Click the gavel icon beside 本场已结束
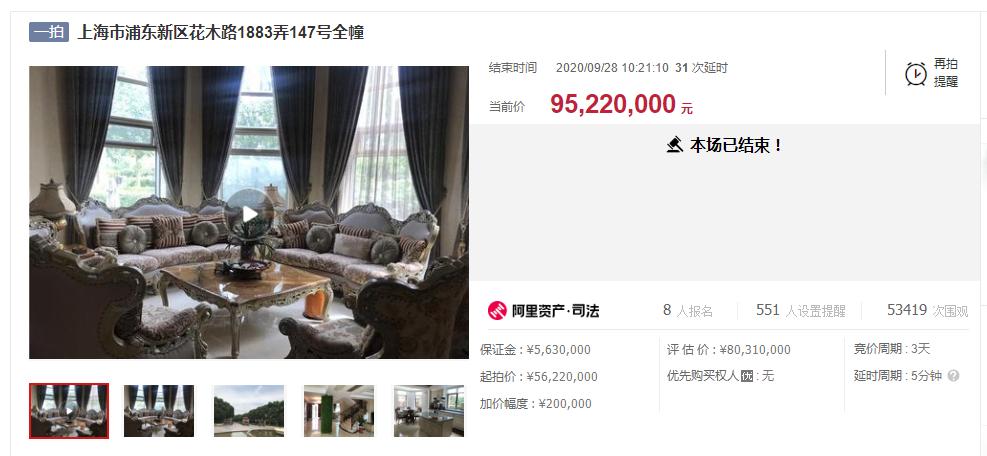The image size is (987, 456). tap(675, 145)
